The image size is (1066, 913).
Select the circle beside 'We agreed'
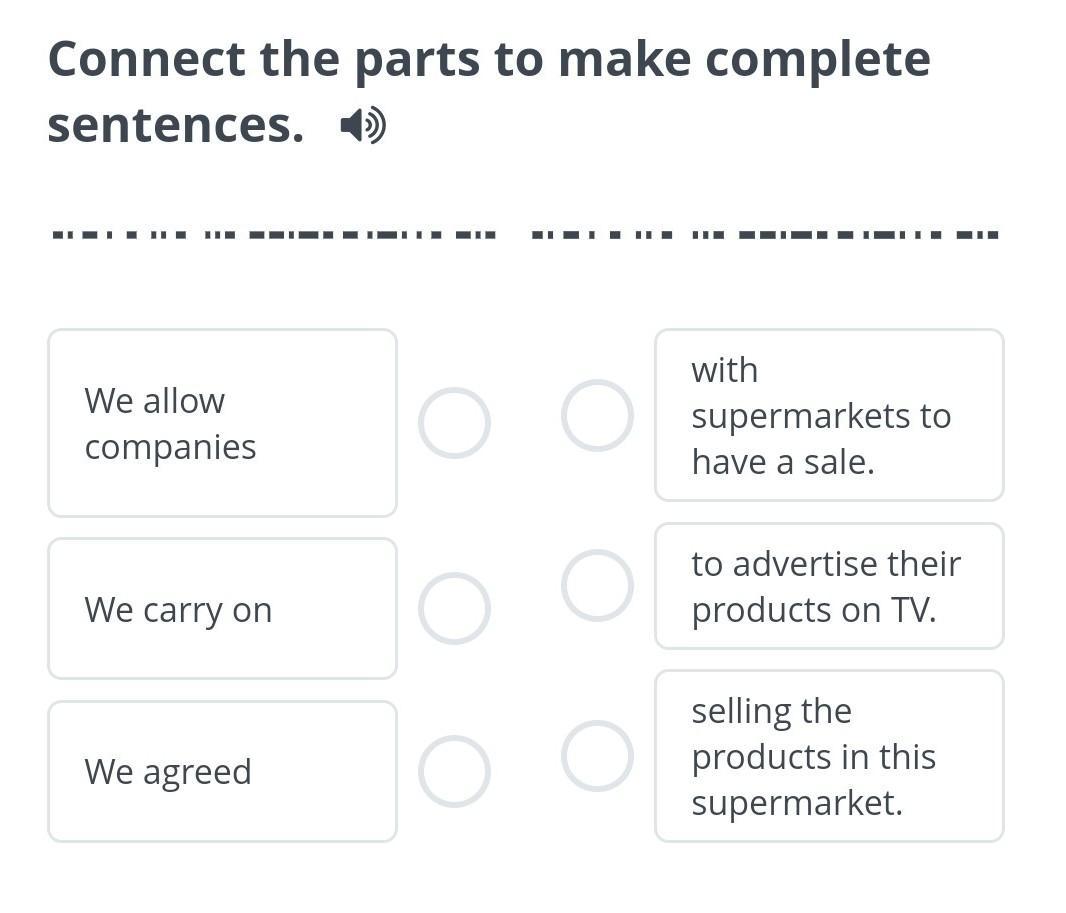pyautogui.click(x=454, y=772)
